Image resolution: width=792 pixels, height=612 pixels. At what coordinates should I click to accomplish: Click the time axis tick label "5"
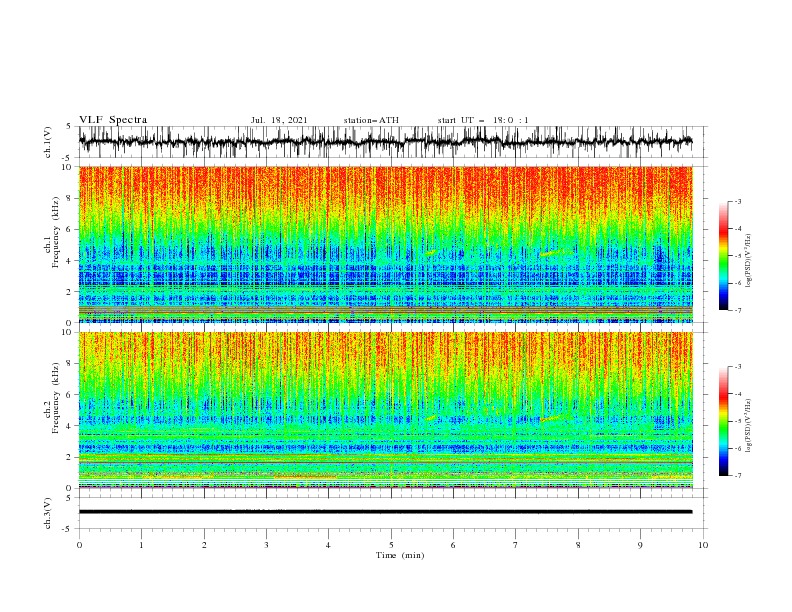(x=391, y=545)
